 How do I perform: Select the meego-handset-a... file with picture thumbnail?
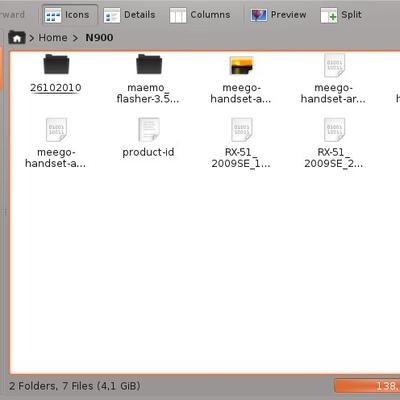point(241,79)
